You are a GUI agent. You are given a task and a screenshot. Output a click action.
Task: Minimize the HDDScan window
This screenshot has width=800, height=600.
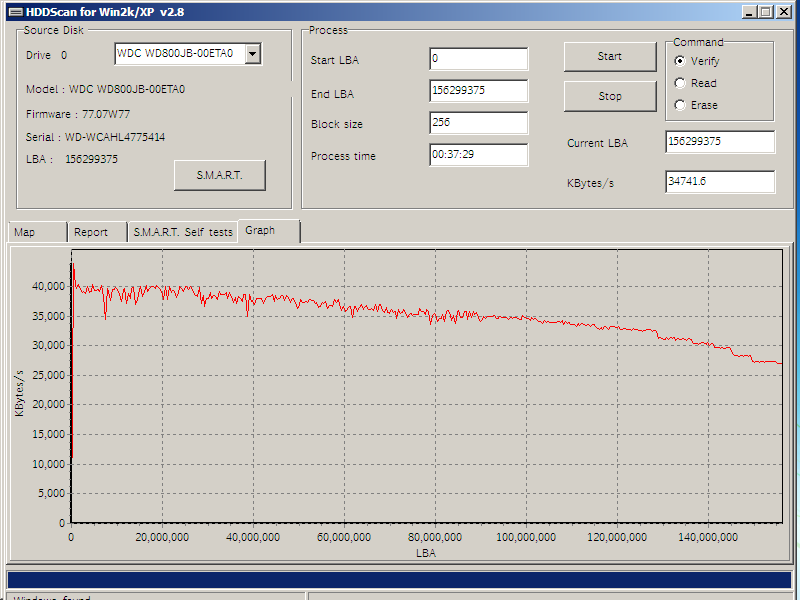pyautogui.click(x=750, y=12)
